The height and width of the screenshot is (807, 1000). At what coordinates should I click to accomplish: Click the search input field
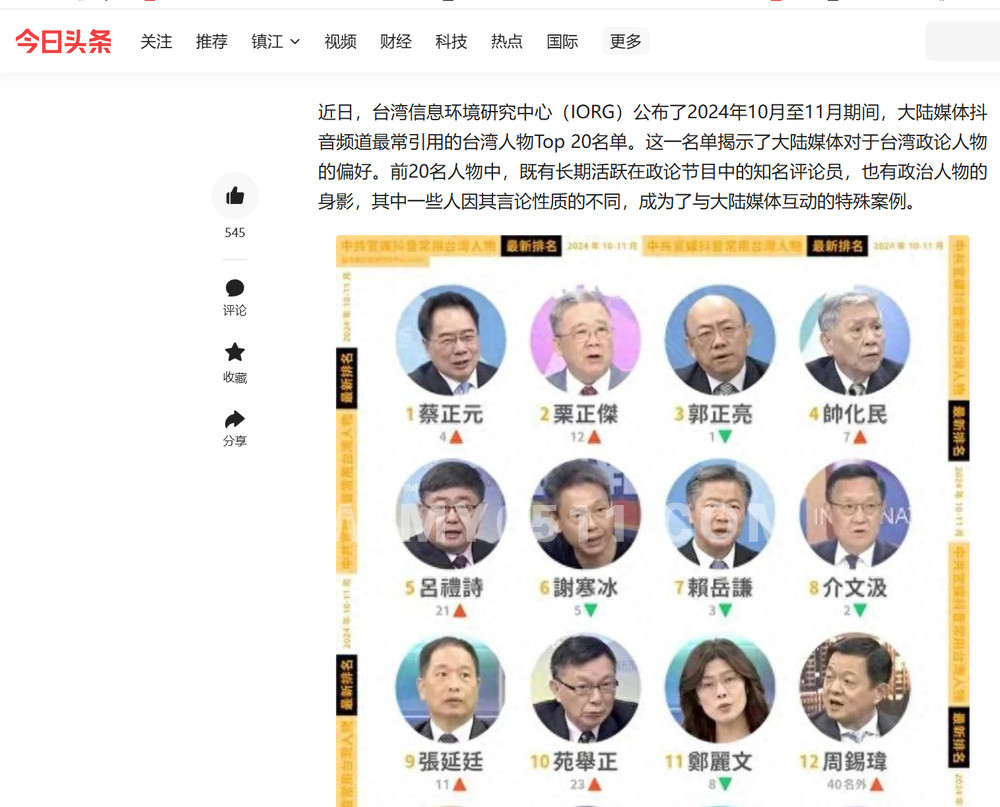[962, 41]
